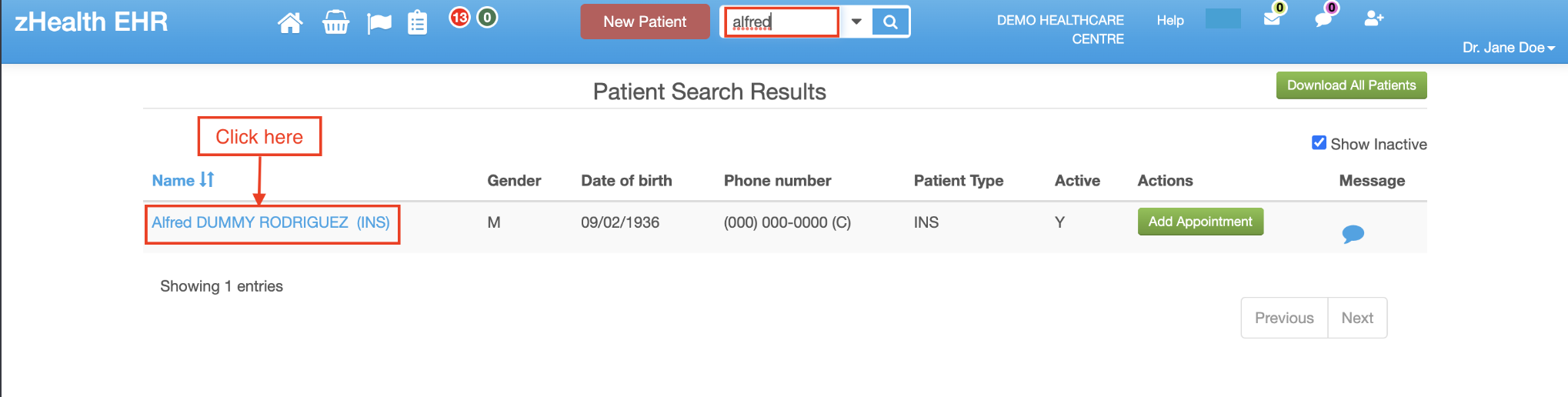Uncheck the Show Inactive checkbox
The image size is (1568, 397).
[1319, 143]
